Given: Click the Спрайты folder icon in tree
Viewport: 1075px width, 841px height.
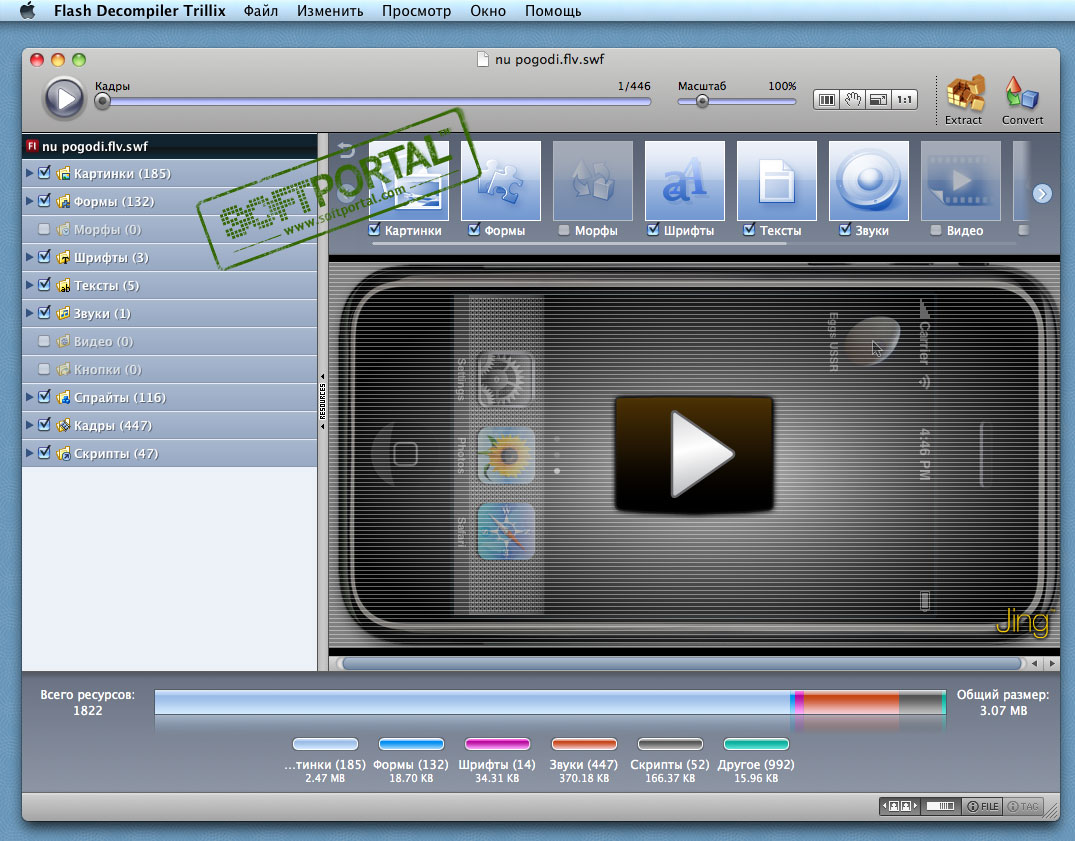Looking at the screenshot, I should coord(63,398).
